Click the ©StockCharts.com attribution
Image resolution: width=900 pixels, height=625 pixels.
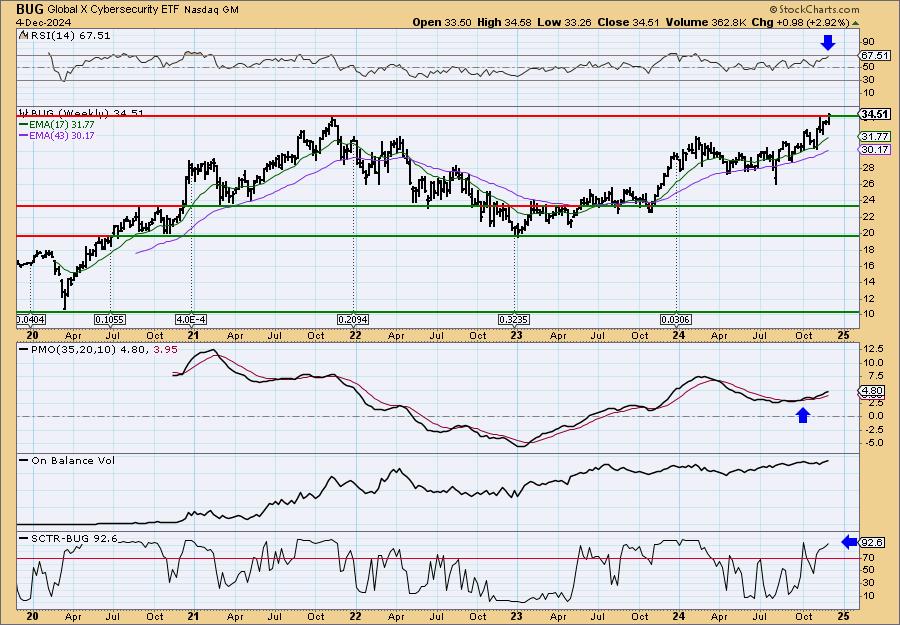click(x=814, y=9)
